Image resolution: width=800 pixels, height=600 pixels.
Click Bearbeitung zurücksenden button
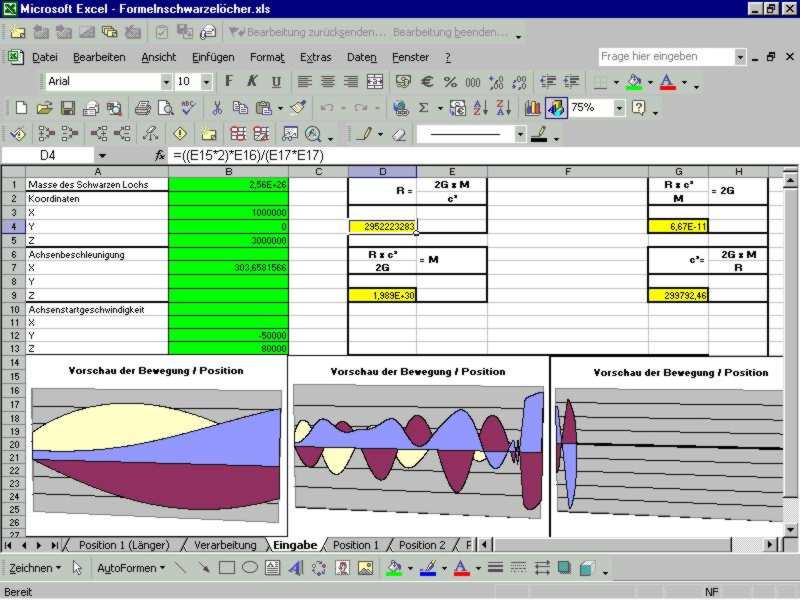[x=308, y=32]
